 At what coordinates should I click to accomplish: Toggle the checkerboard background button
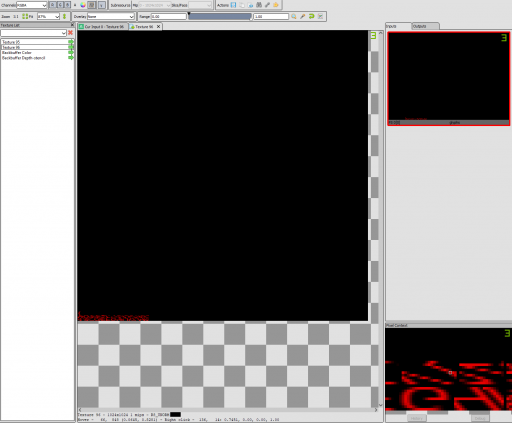92,5
